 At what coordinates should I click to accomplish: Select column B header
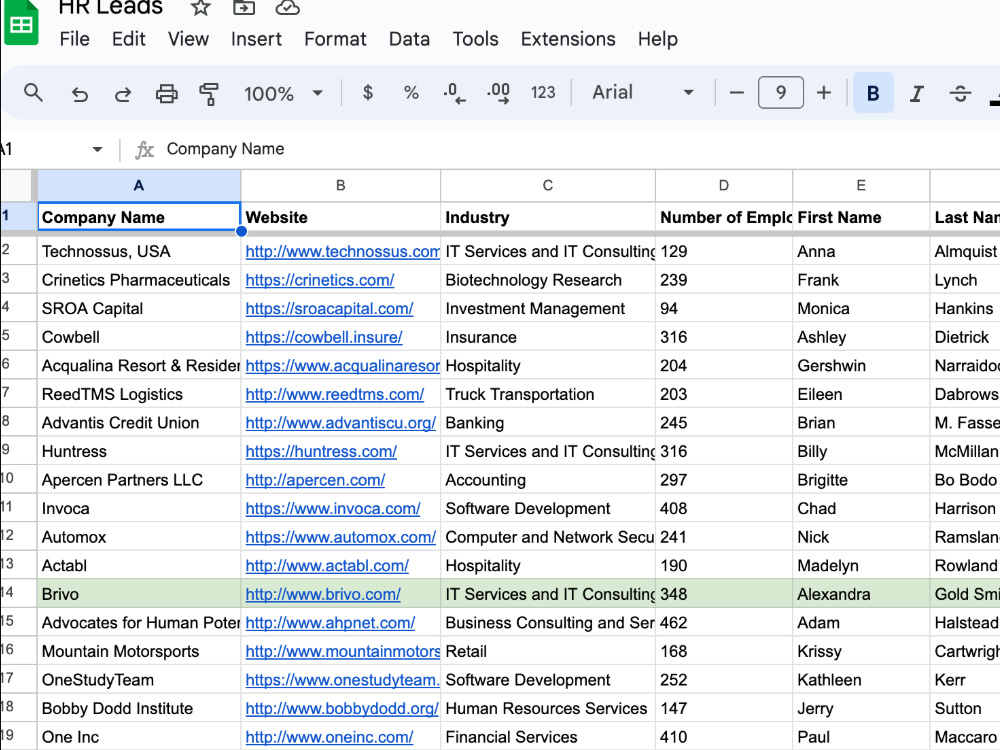pos(341,186)
